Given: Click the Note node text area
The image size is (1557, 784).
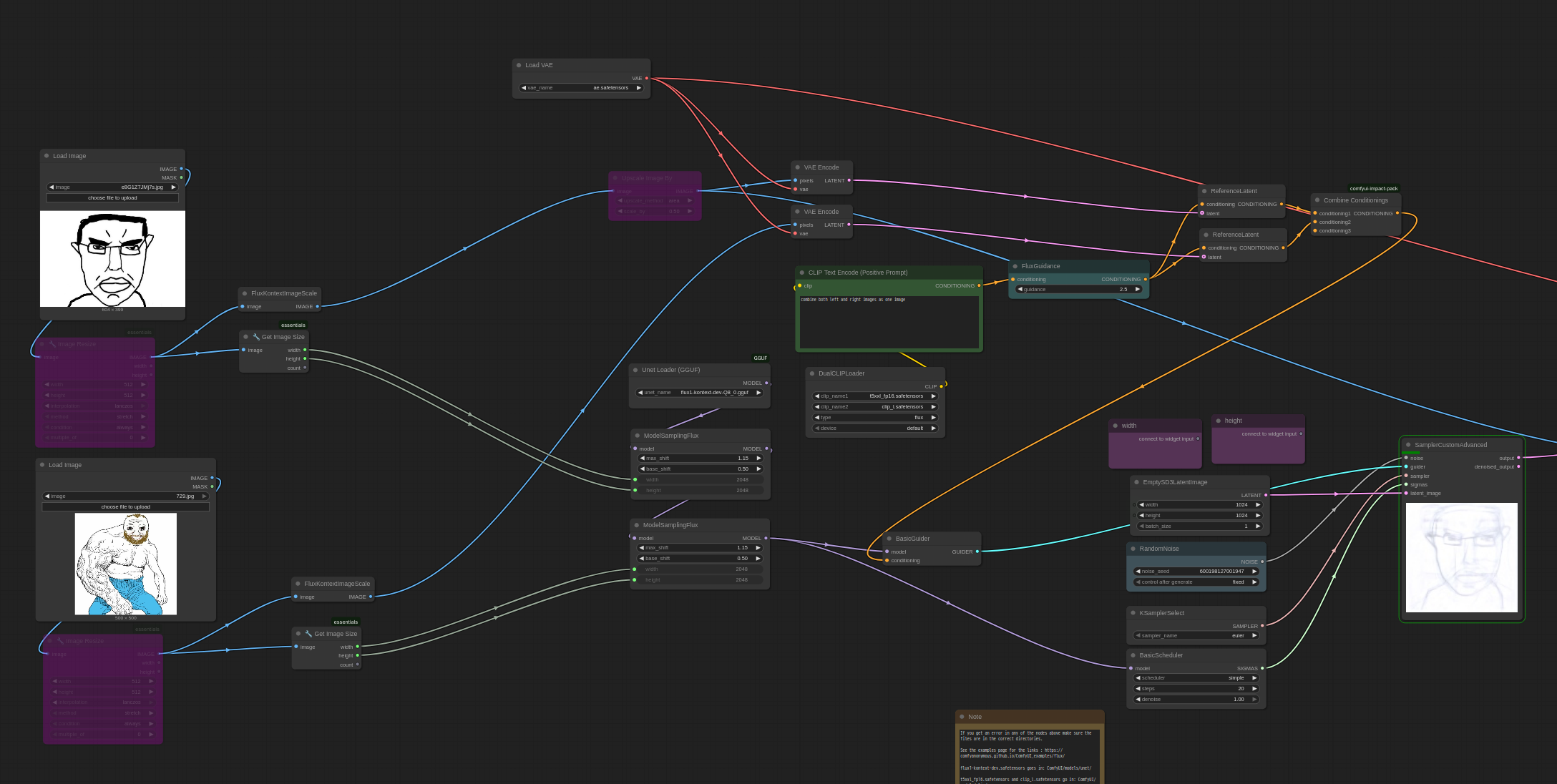Looking at the screenshot, I should [1029, 755].
